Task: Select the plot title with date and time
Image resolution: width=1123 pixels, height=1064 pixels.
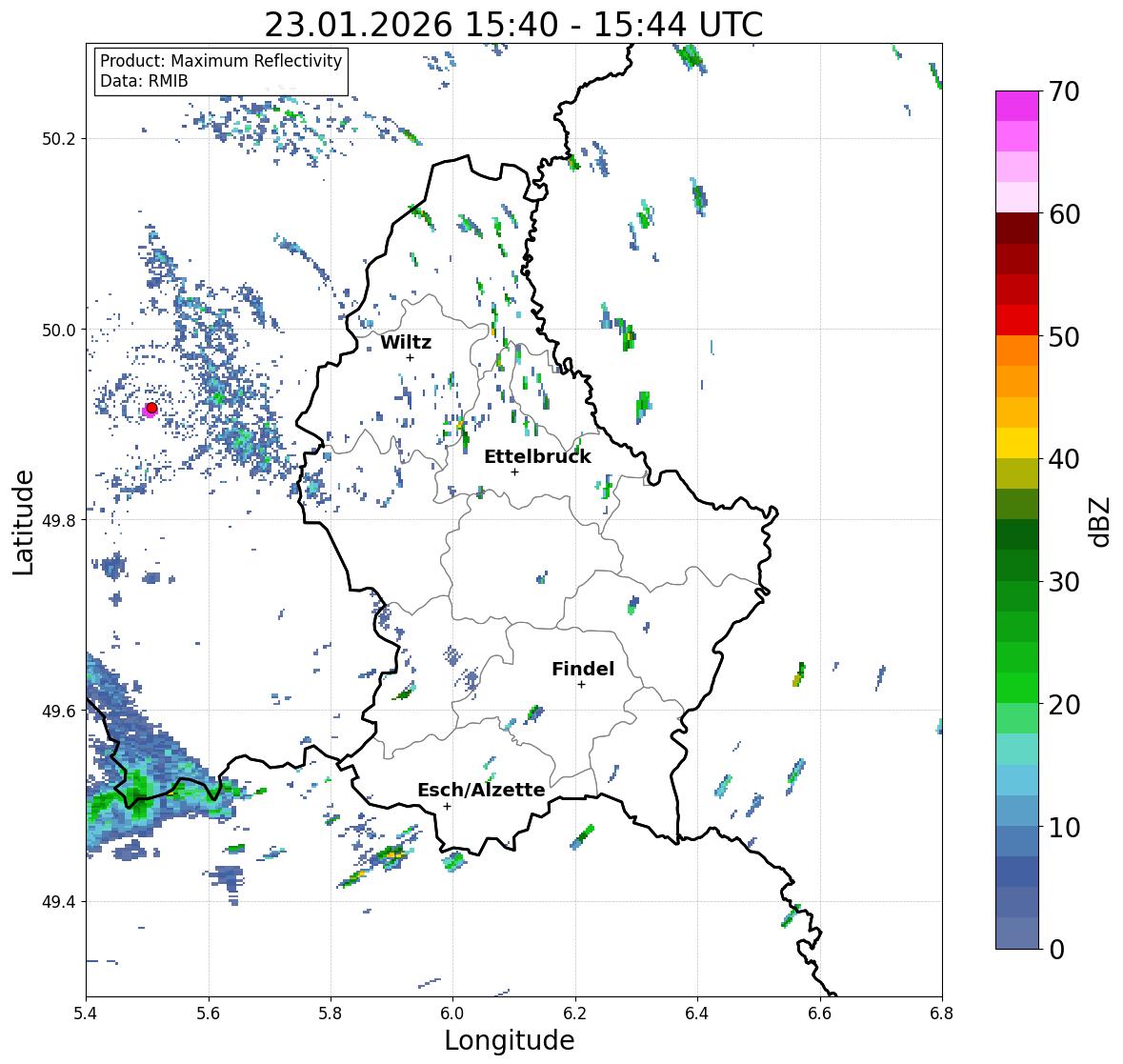Action: (x=513, y=25)
